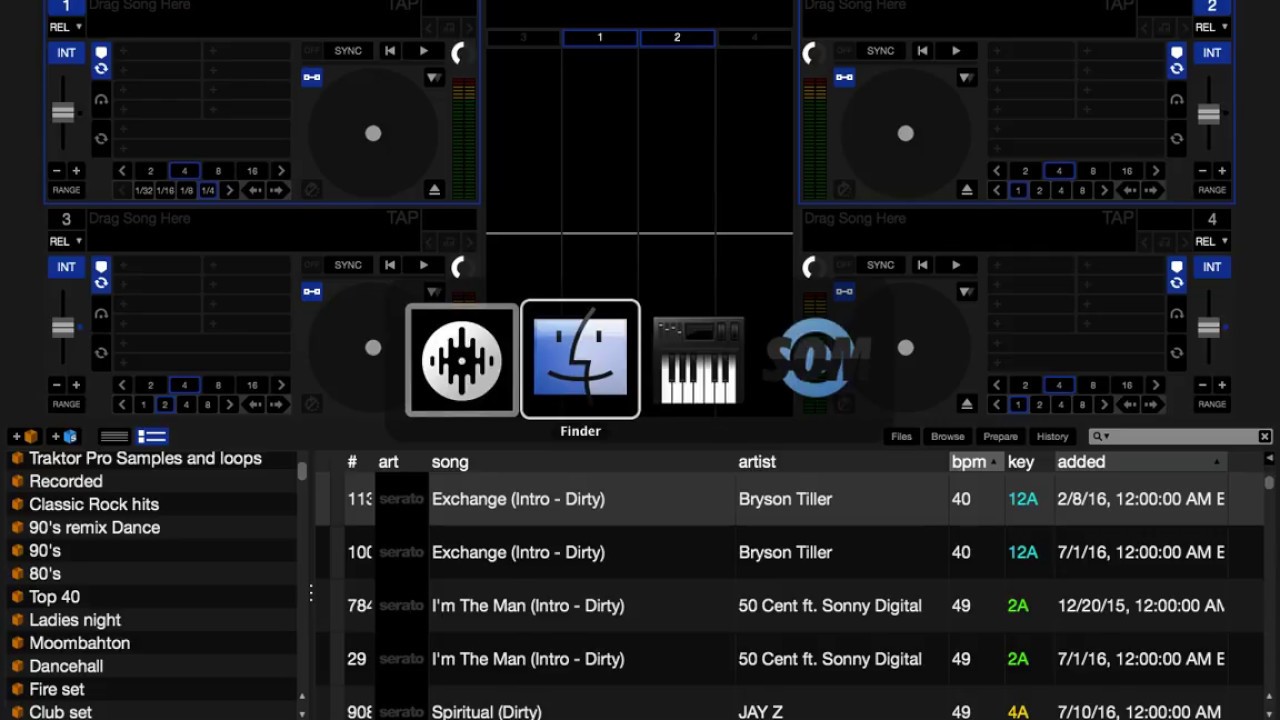The image size is (1280, 720).
Task: Set 1/32 loop roll on deck 1
Action: click(x=144, y=190)
